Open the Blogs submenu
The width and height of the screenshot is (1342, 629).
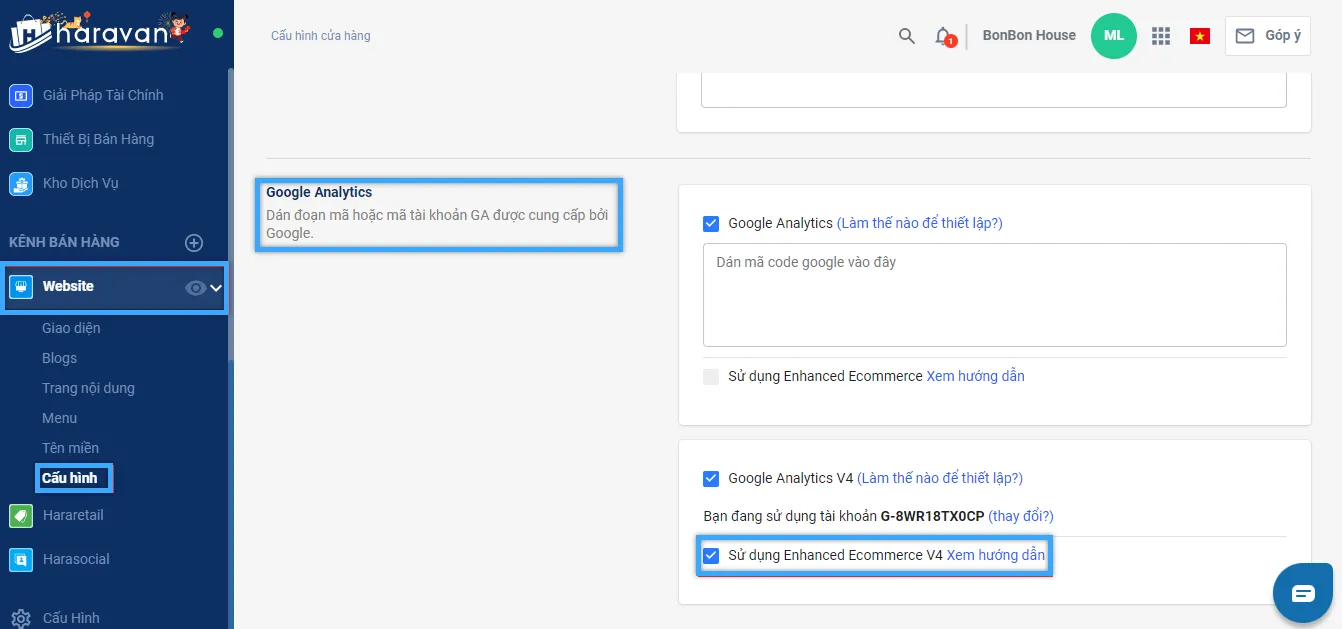(59, 358)
